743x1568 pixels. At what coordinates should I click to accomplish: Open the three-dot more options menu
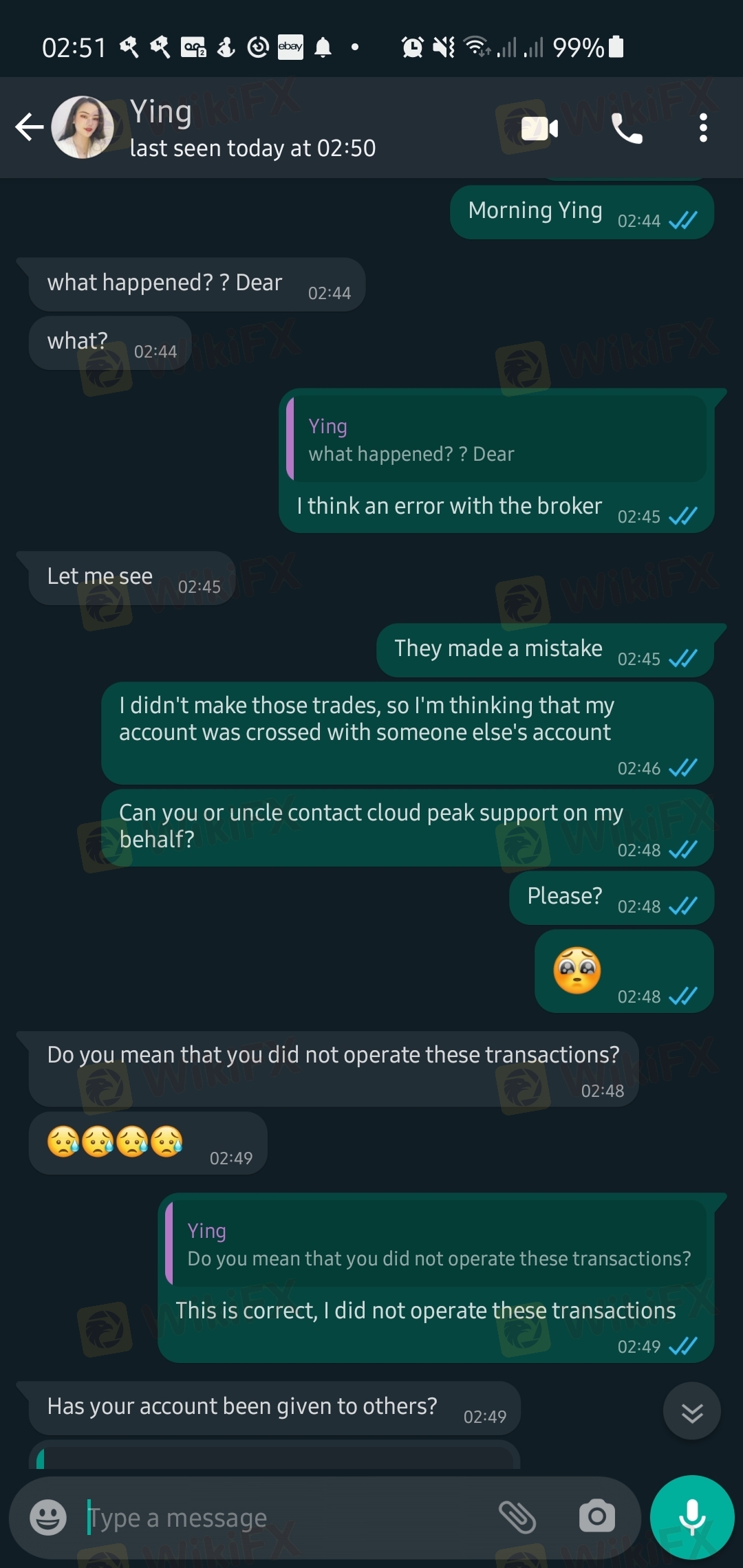click(x=702, y=129)
